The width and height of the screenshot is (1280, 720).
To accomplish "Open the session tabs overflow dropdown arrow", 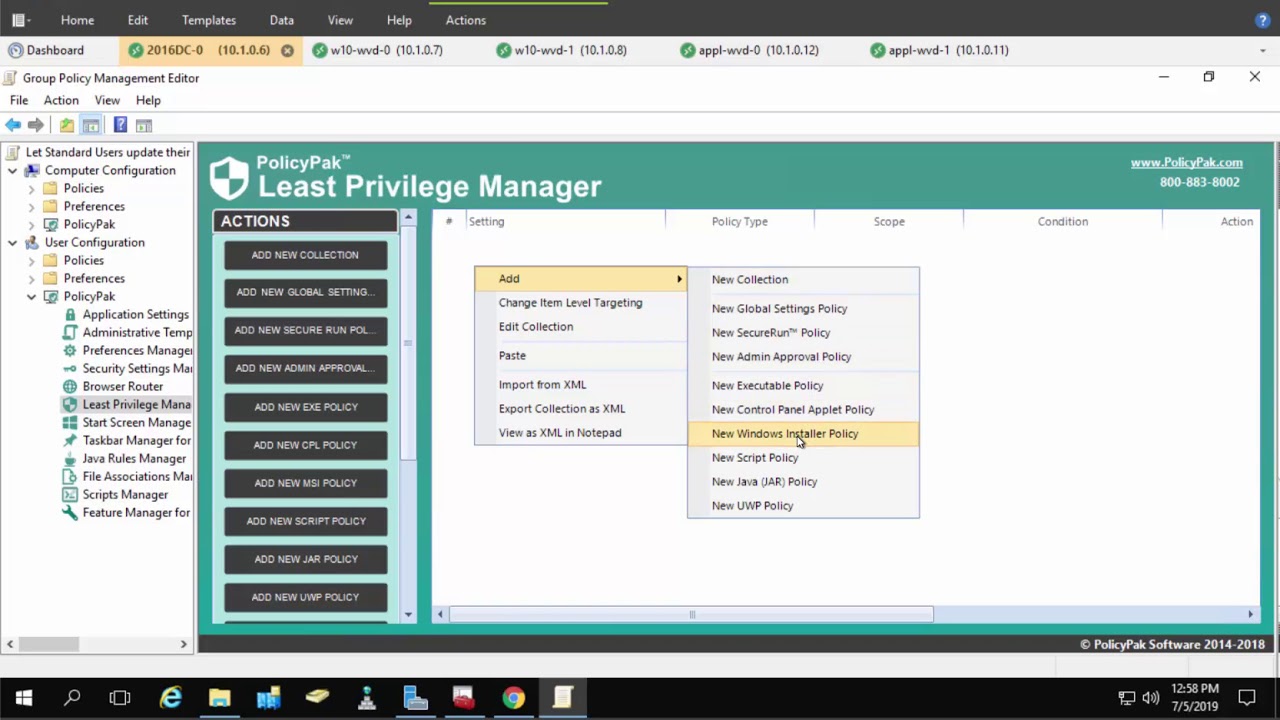I will [x=1262, y=50].
